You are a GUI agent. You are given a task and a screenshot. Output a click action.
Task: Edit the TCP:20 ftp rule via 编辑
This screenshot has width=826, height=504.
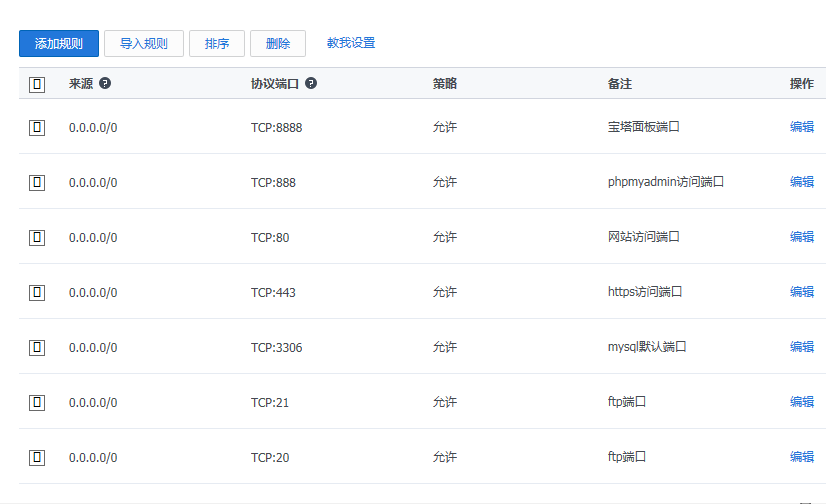(802, 457)
